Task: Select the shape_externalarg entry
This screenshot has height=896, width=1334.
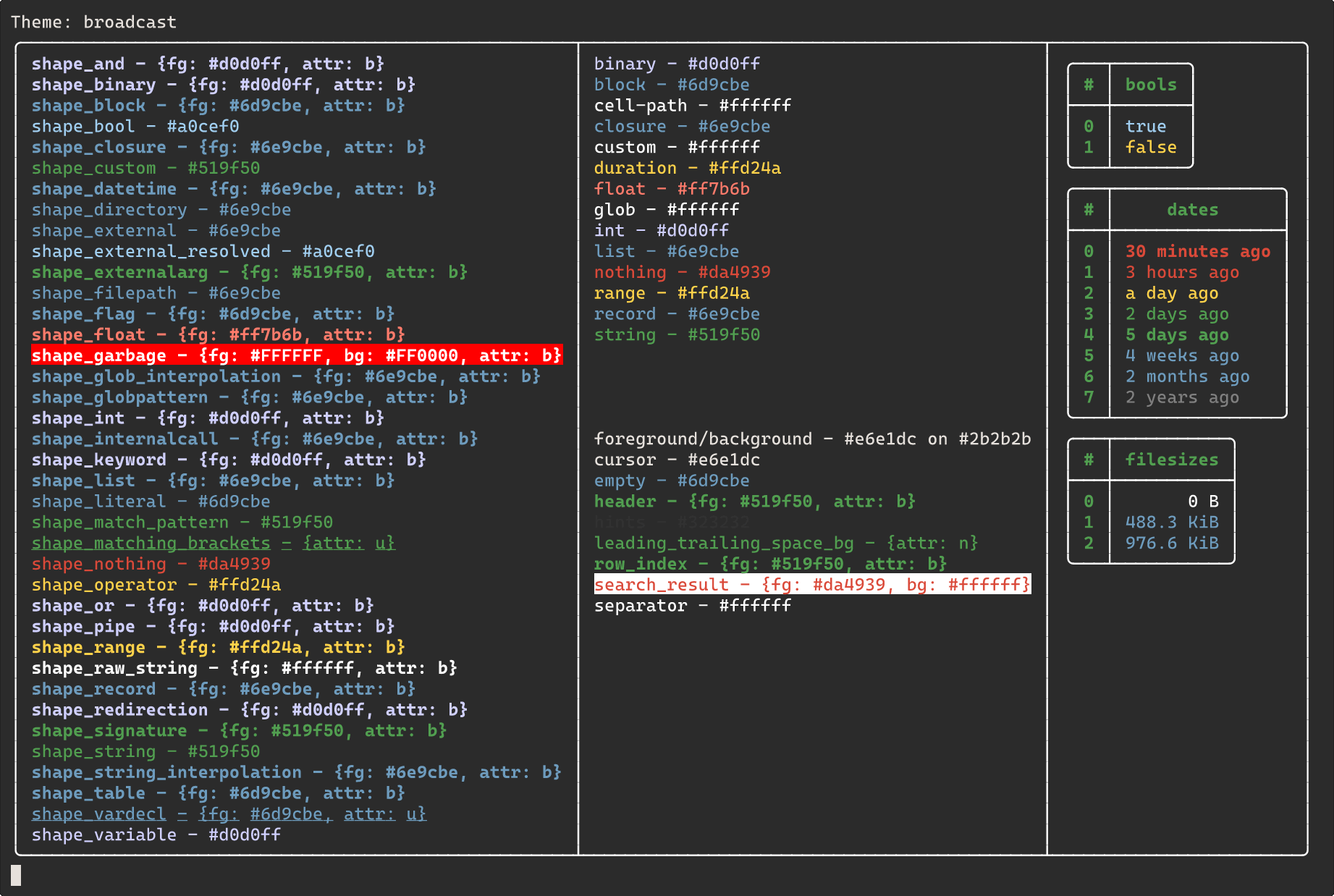Action: [250, 273]
